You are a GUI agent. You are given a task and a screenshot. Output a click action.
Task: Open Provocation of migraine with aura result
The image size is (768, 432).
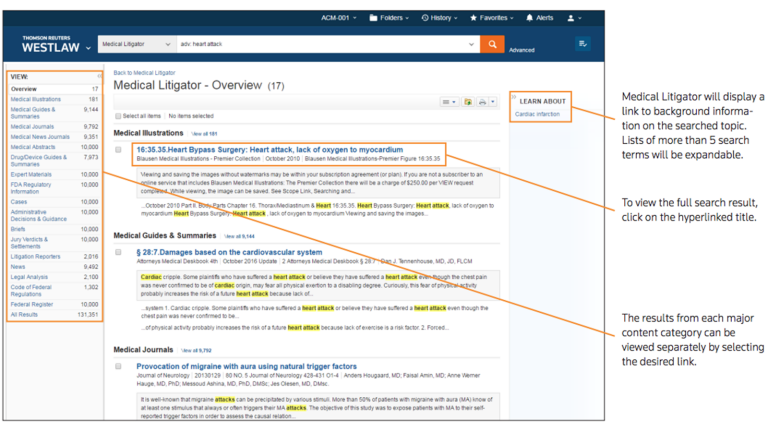point(246,366)
